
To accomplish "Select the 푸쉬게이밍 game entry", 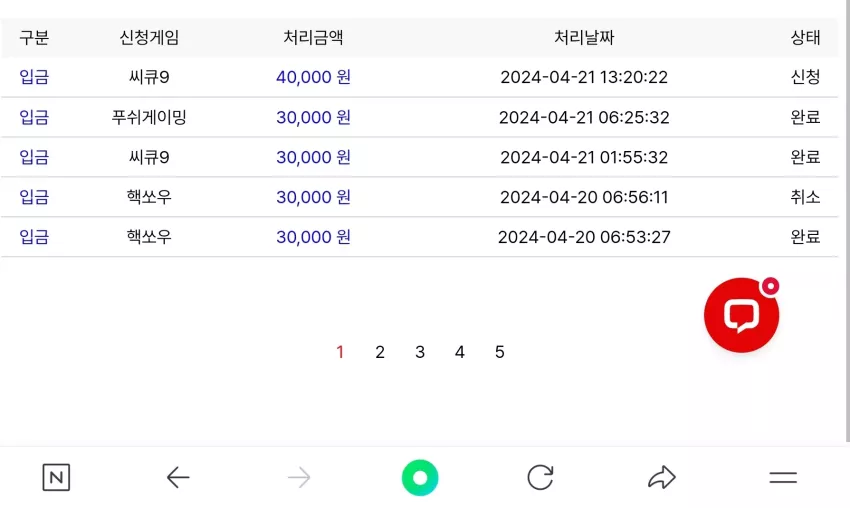I will click(149, 117).
